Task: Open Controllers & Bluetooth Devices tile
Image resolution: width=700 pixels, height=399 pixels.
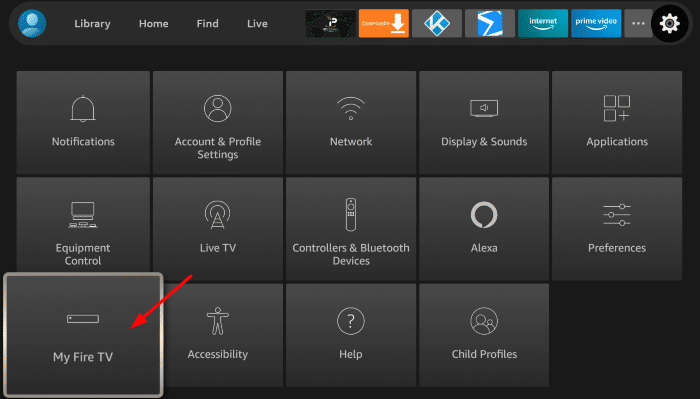Action: click(x=351, y=229)
